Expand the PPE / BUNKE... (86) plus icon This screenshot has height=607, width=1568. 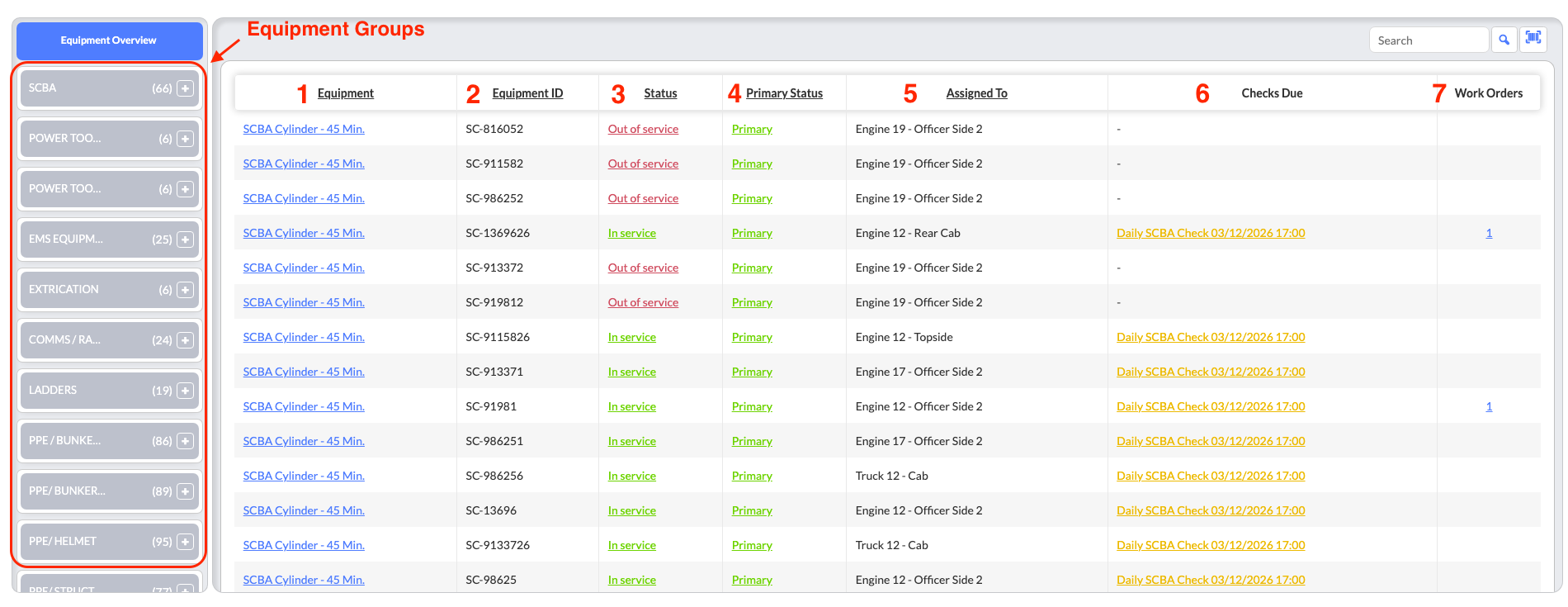click(x=186, y=441)
